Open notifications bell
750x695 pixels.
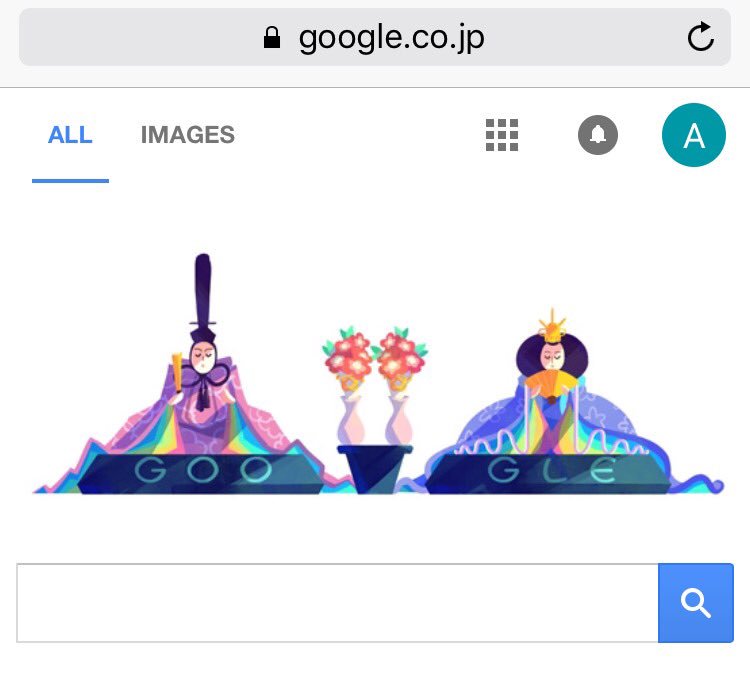pyautogui.click(x=598, y=135)
